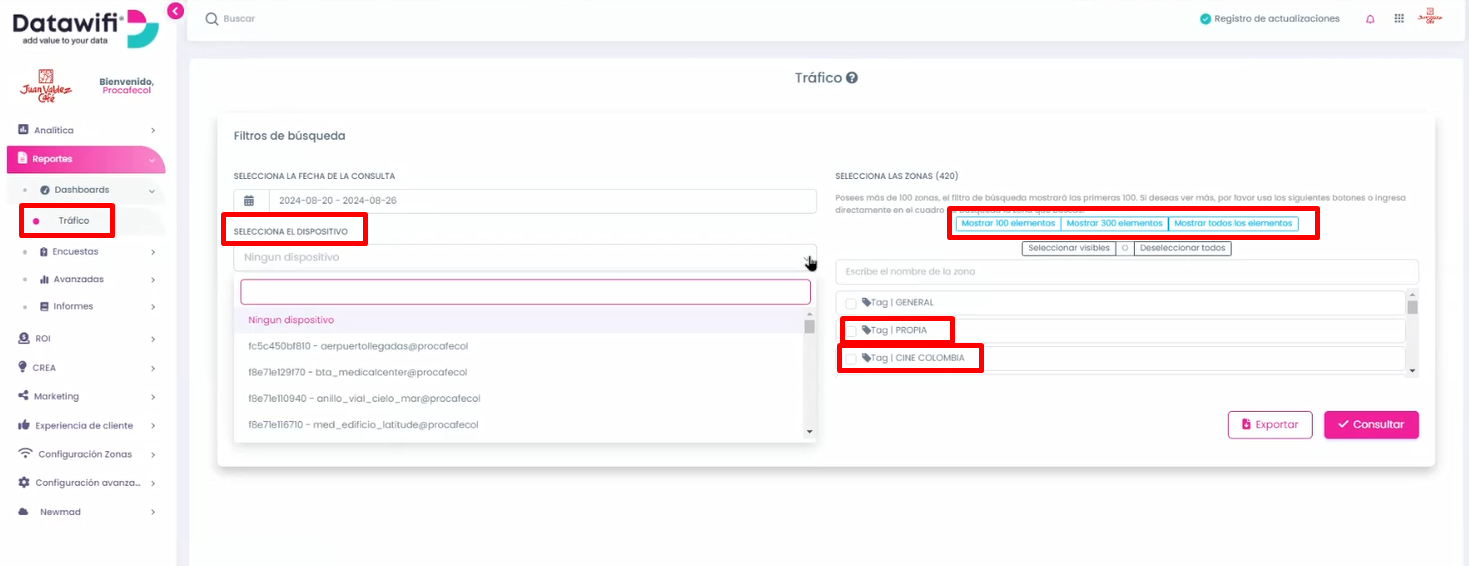Click the Consultar button

(x=1371, y=424)
